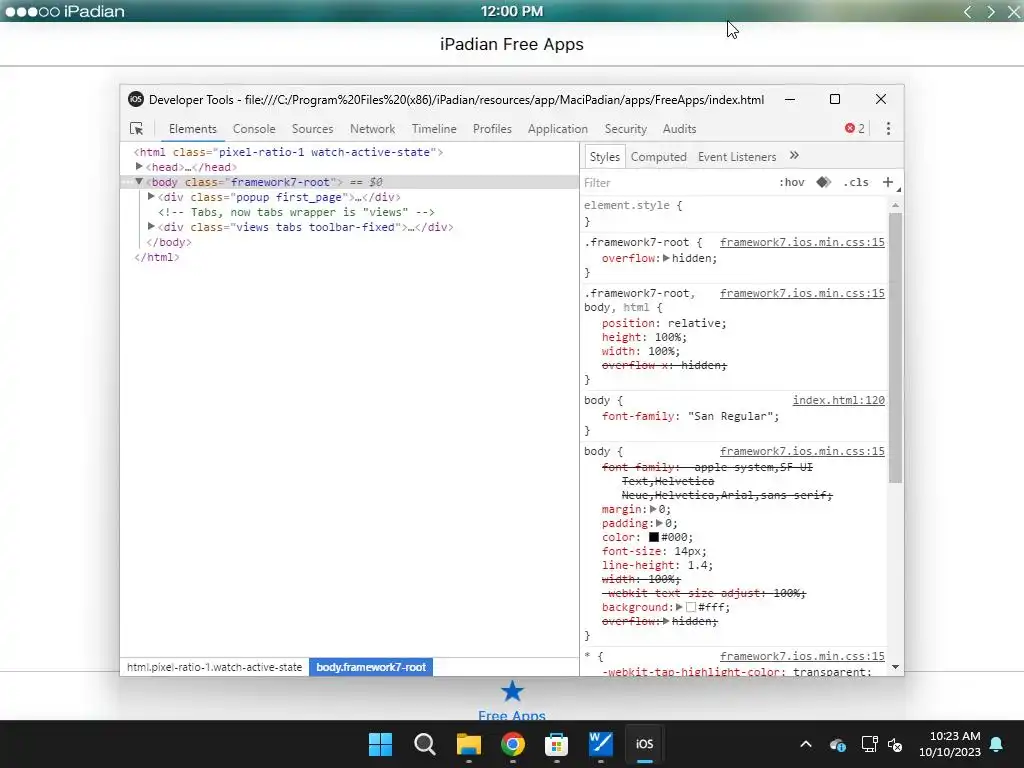
Task: Open the iOS logo icon in DevTools title bar
Action: click(x=136, y=99)
